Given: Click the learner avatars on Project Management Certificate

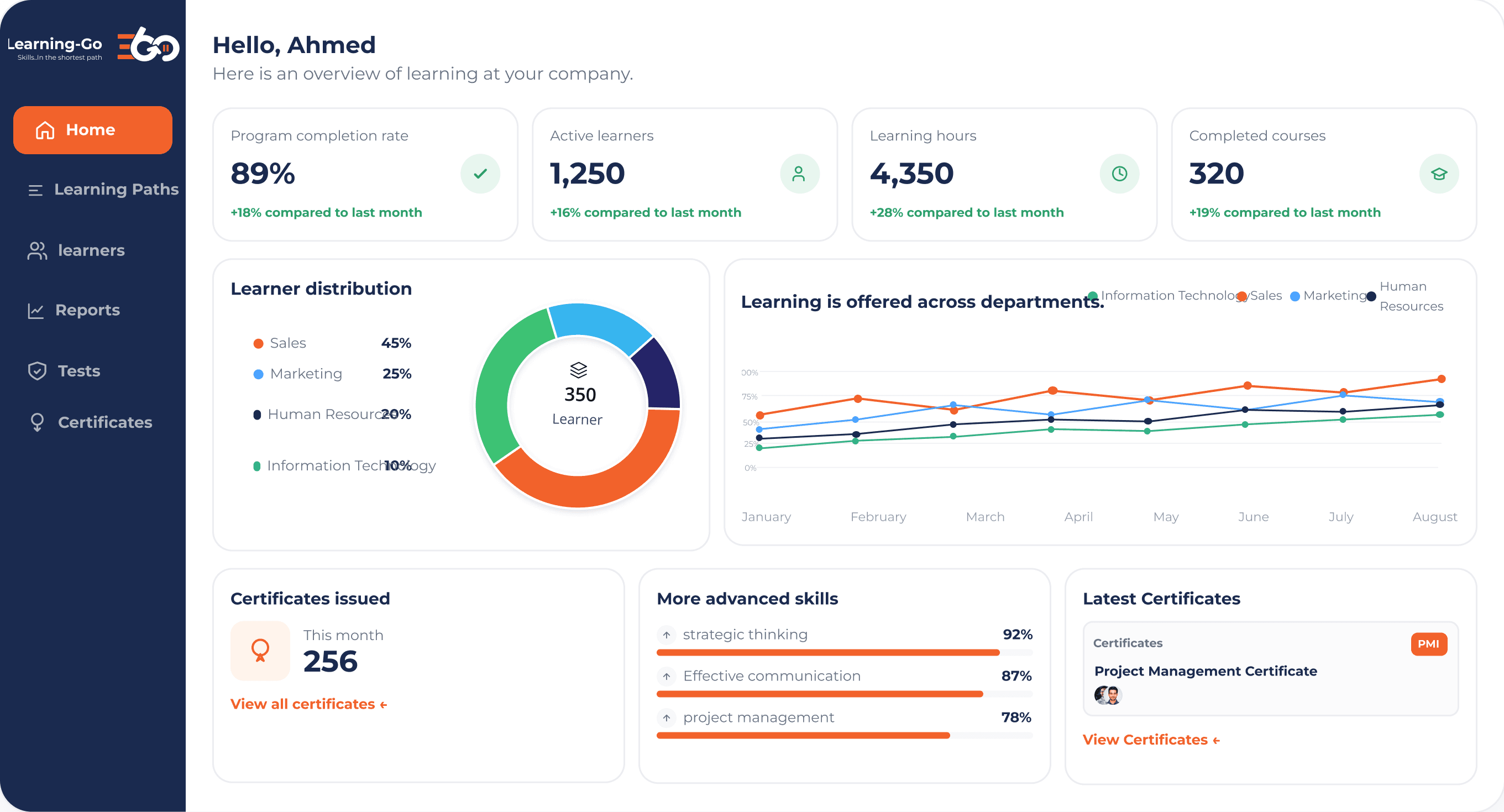Looking at the screenshot, I should tap(1108, 695).
